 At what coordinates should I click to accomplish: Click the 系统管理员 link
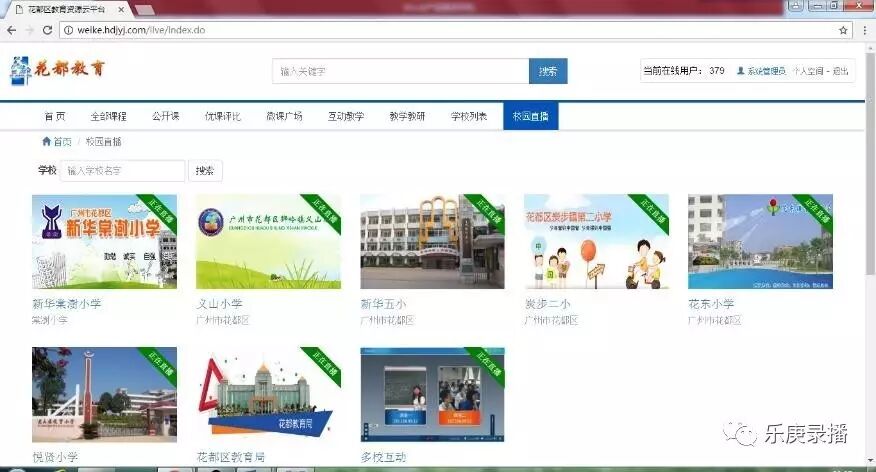click(766, 71)
